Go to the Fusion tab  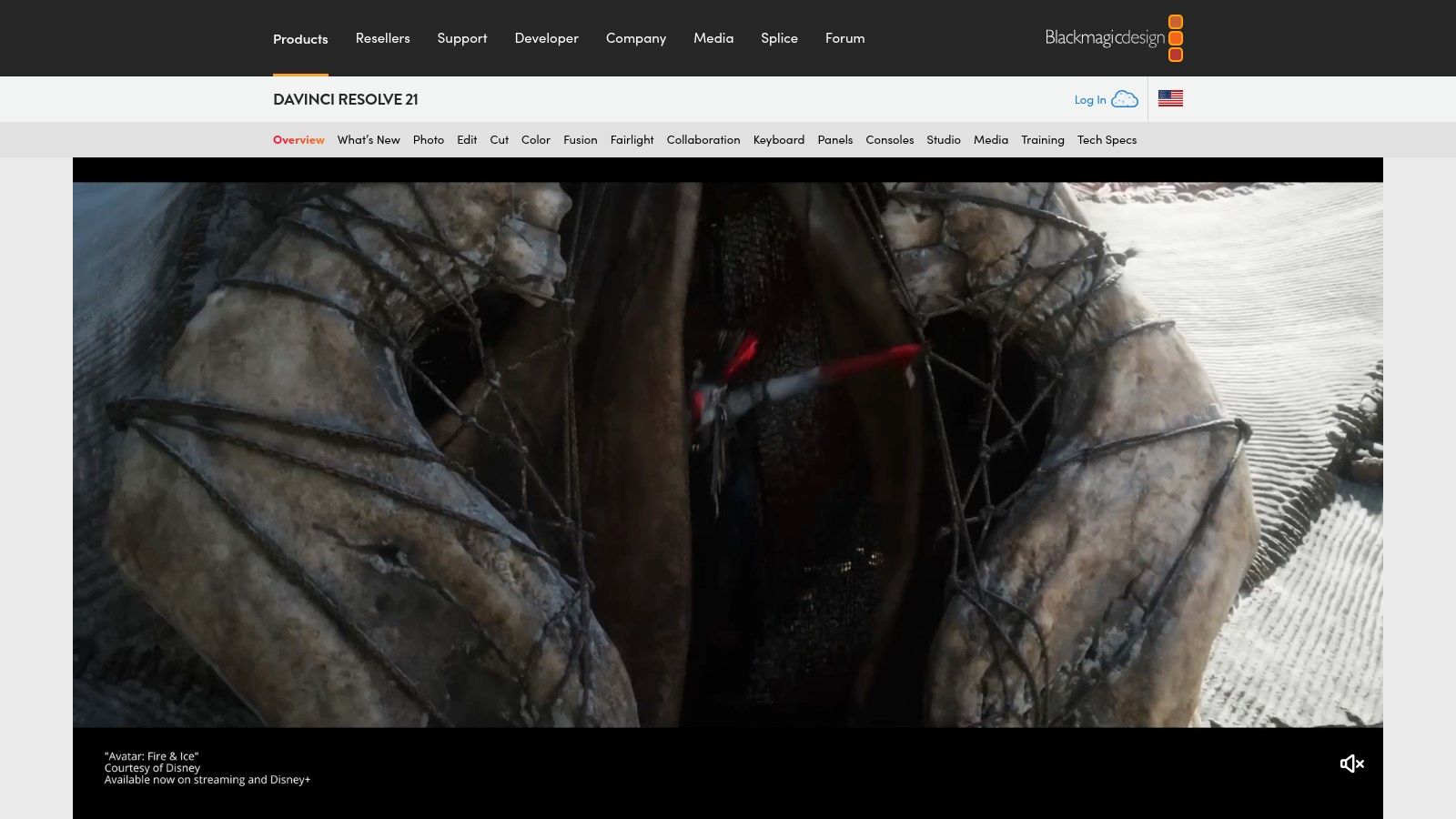tap(581, 140)
